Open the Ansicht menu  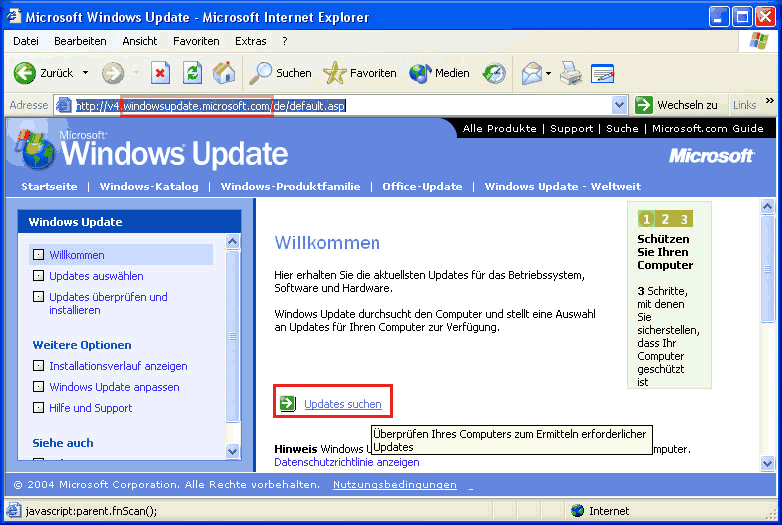140,41
